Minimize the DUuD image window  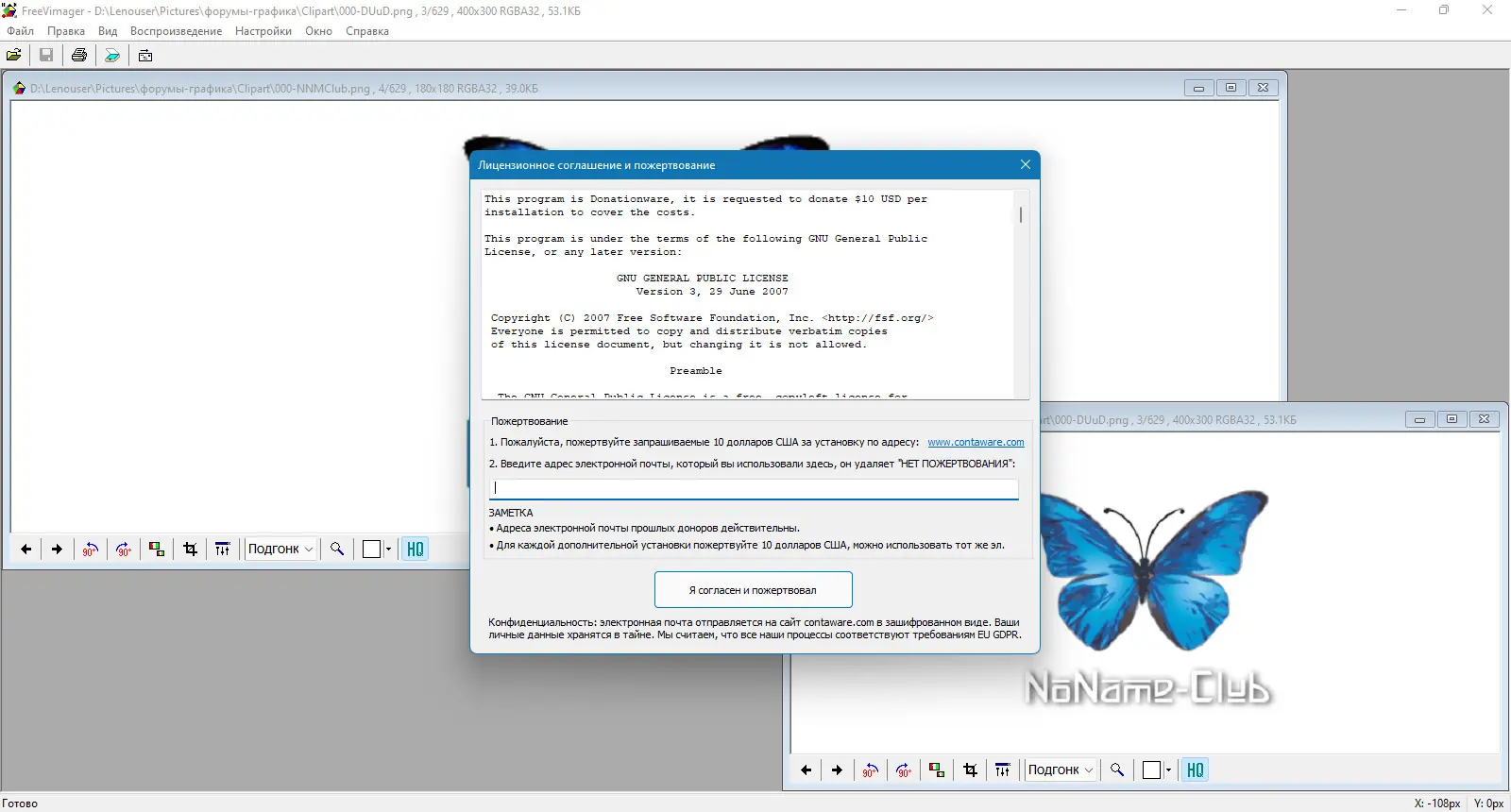click(1420, 419)
